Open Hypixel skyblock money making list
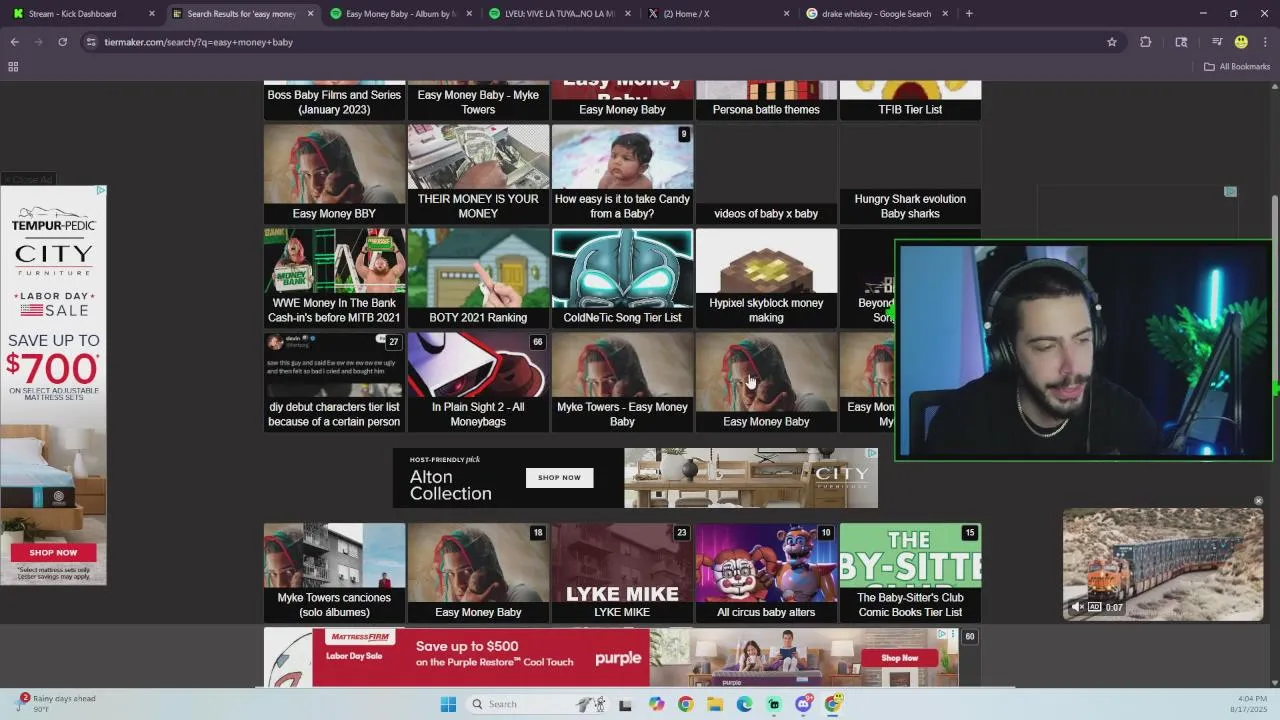 (x=766, y=278)
